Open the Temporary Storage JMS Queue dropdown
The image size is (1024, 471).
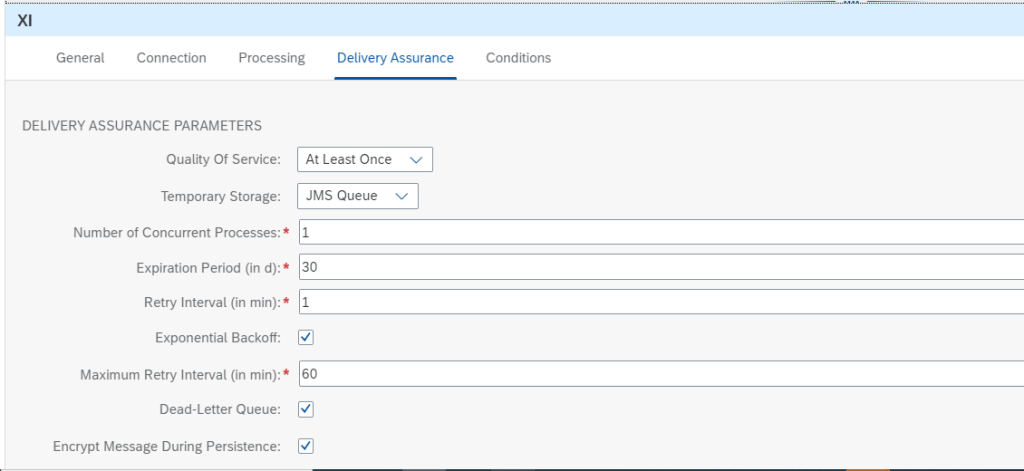tap(357, 196)
